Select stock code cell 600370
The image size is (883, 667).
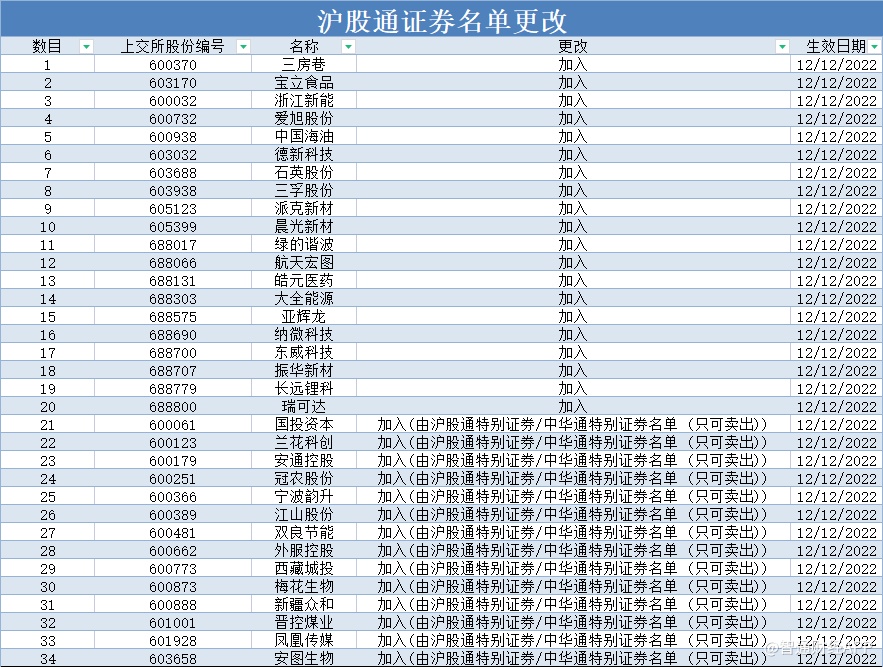[x=173, y=64]
